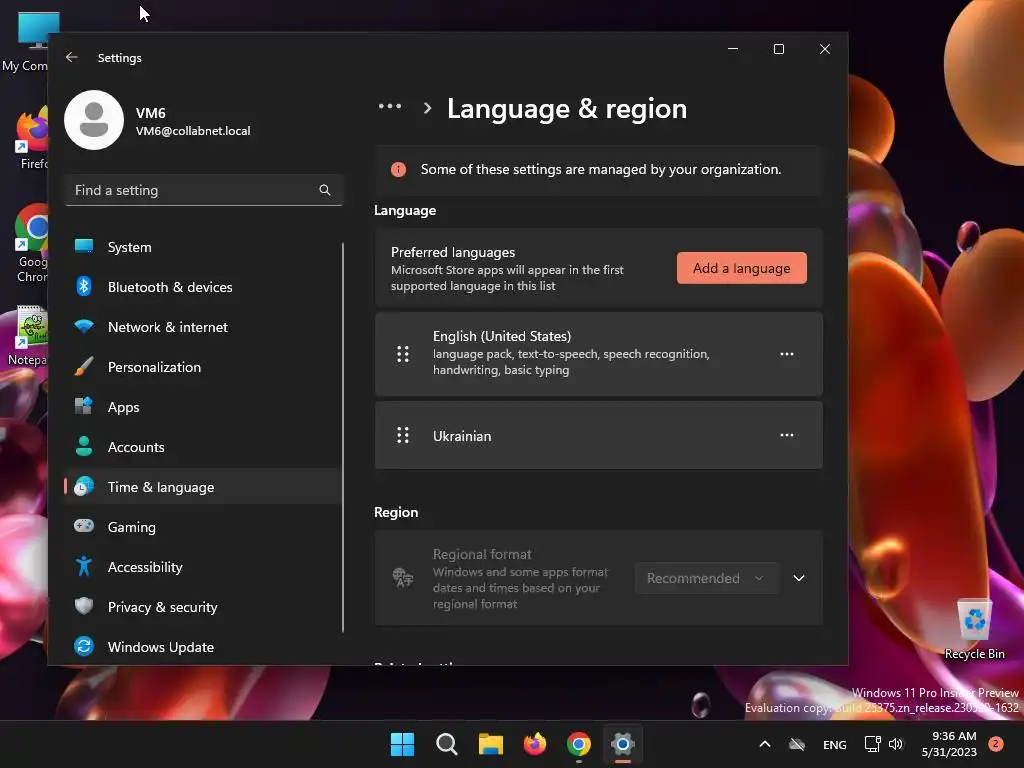Open Windows Start menu on taskbar
The image size is (1024, 768).
(402, 744)
